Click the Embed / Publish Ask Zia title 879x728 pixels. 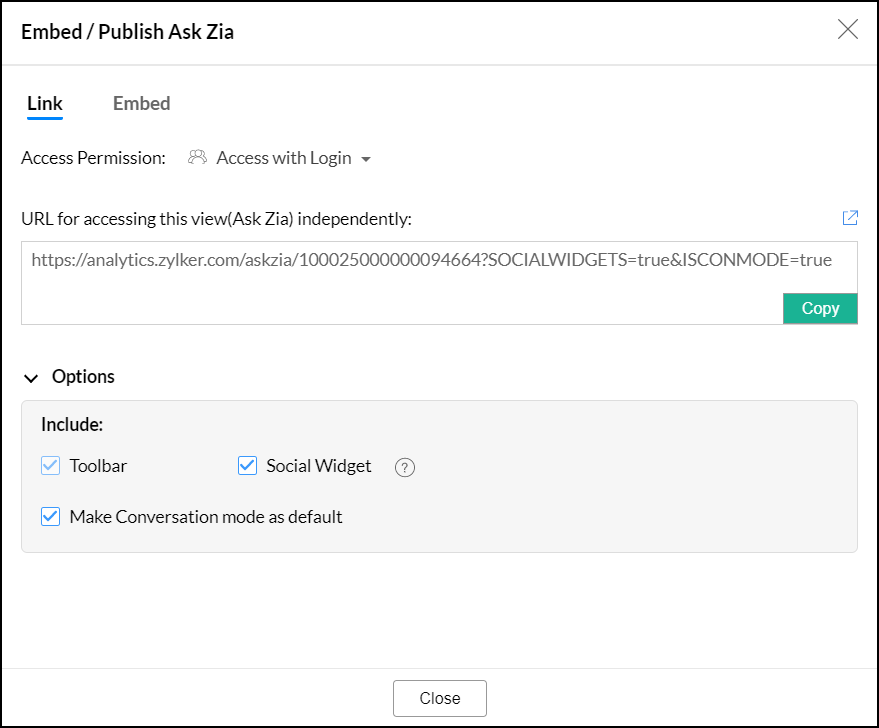127,32
